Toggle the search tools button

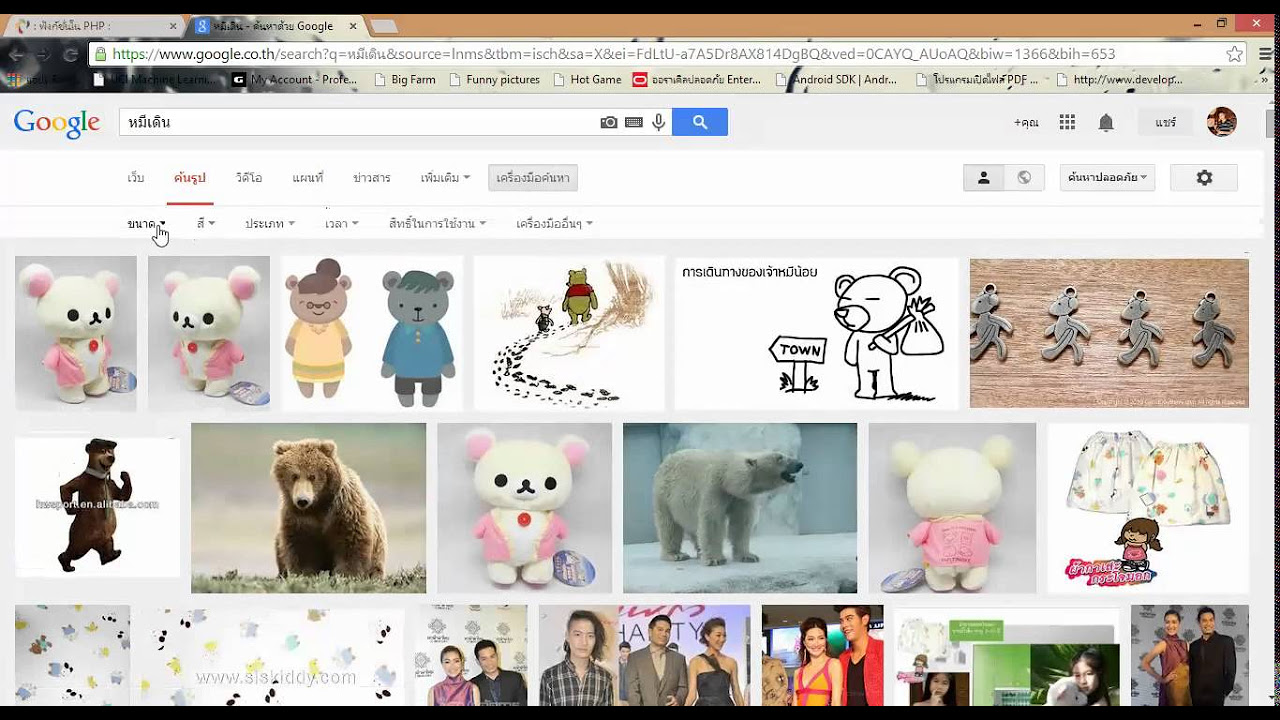tap(533, 178)
